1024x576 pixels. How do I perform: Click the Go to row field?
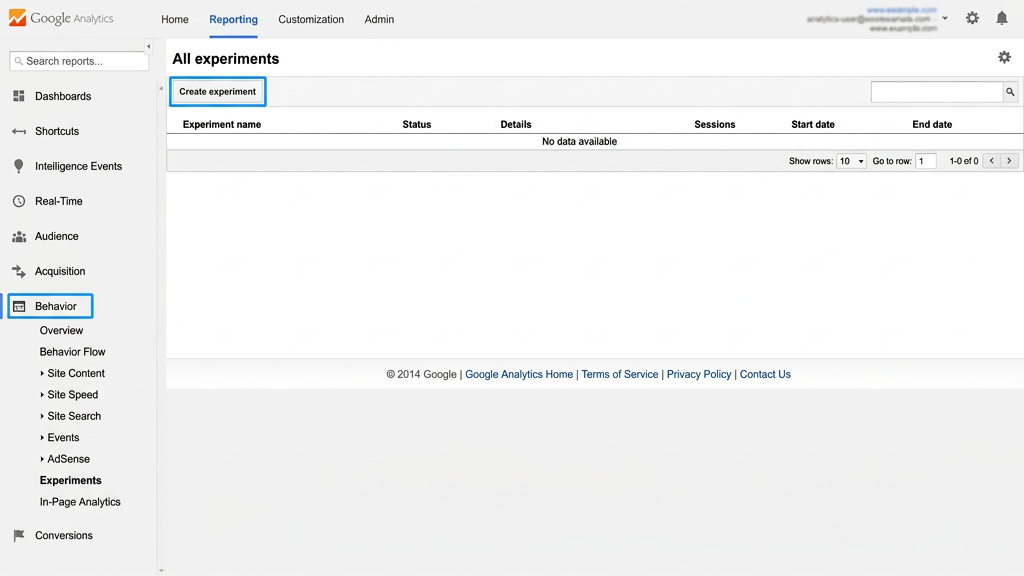[925, 161]
